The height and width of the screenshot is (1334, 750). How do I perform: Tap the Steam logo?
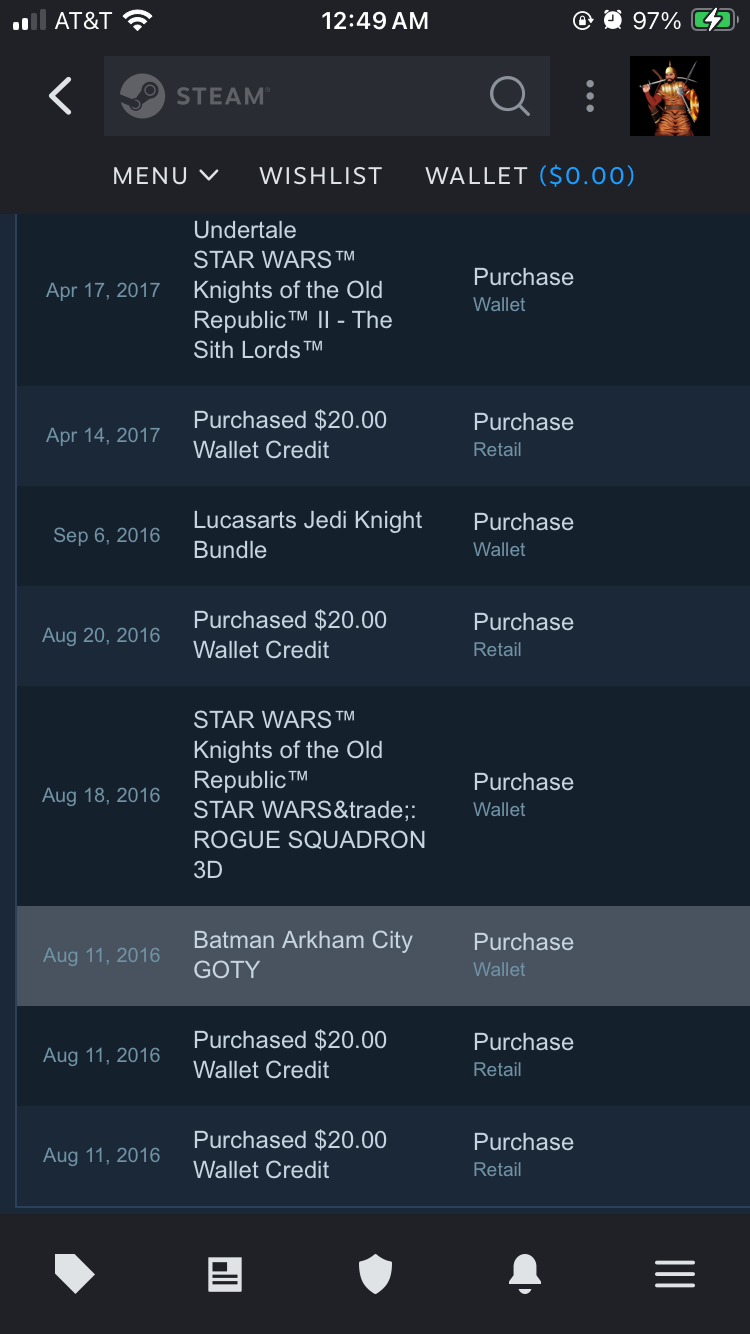click(x=142, y=96)
